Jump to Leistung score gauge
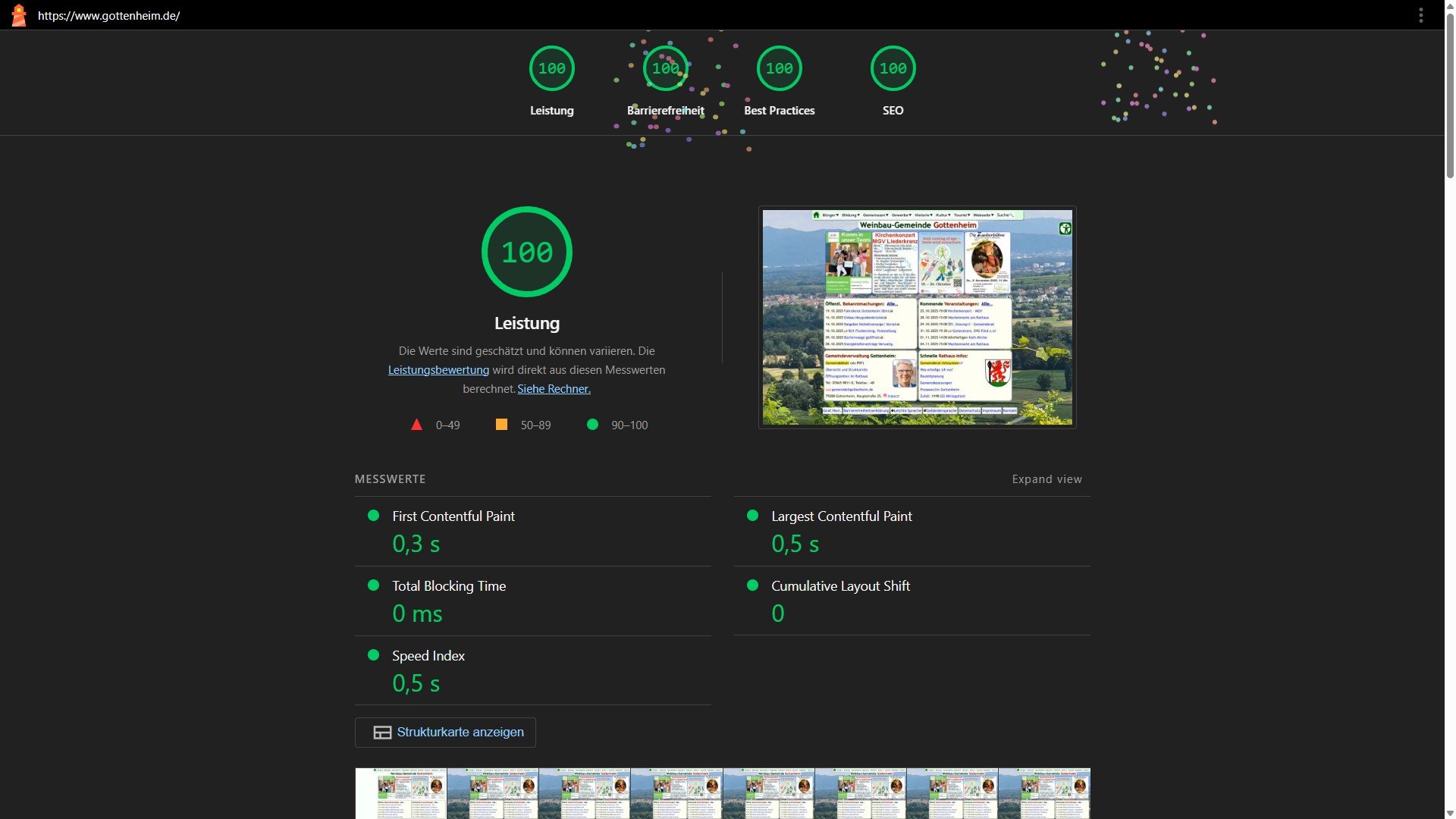This screenshot has width=1456, height=819. [551, 69]
